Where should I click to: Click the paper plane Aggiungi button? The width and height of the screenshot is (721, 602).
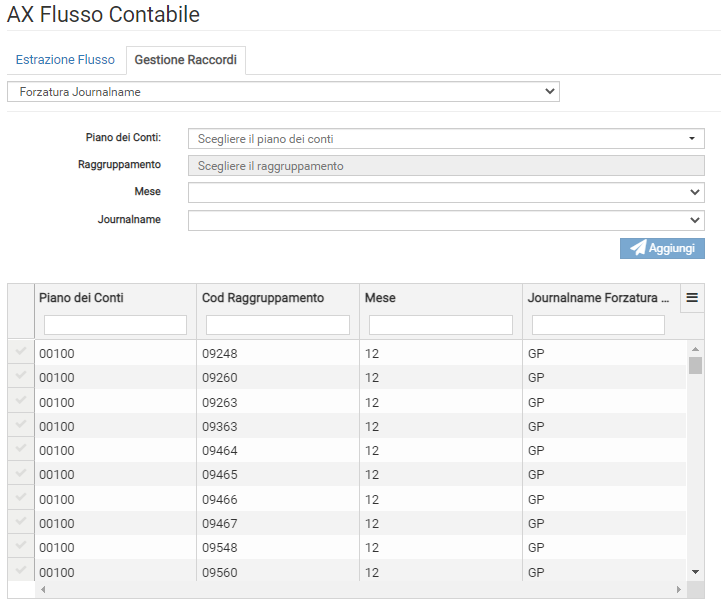coord(662,248)
